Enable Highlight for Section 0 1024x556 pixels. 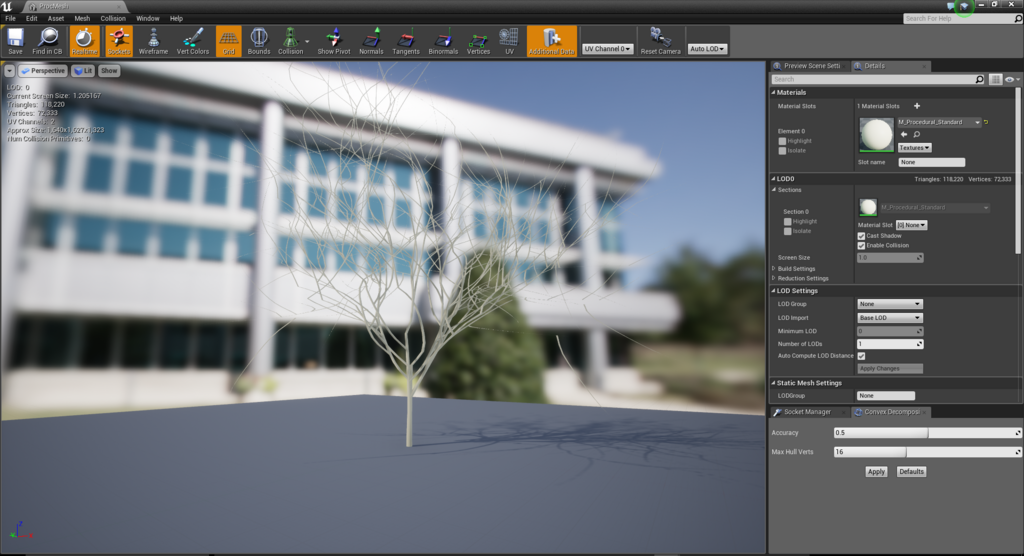(788, 221)
